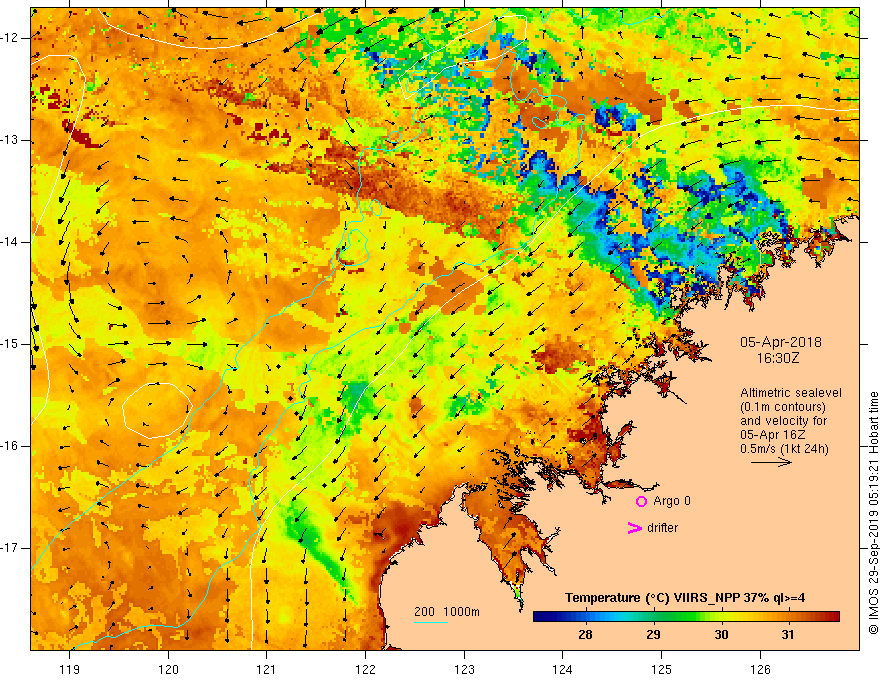Viewport: 880px width, 680px height.
Task: Click the 'drifter' legend label
Action: coord(662,528)
